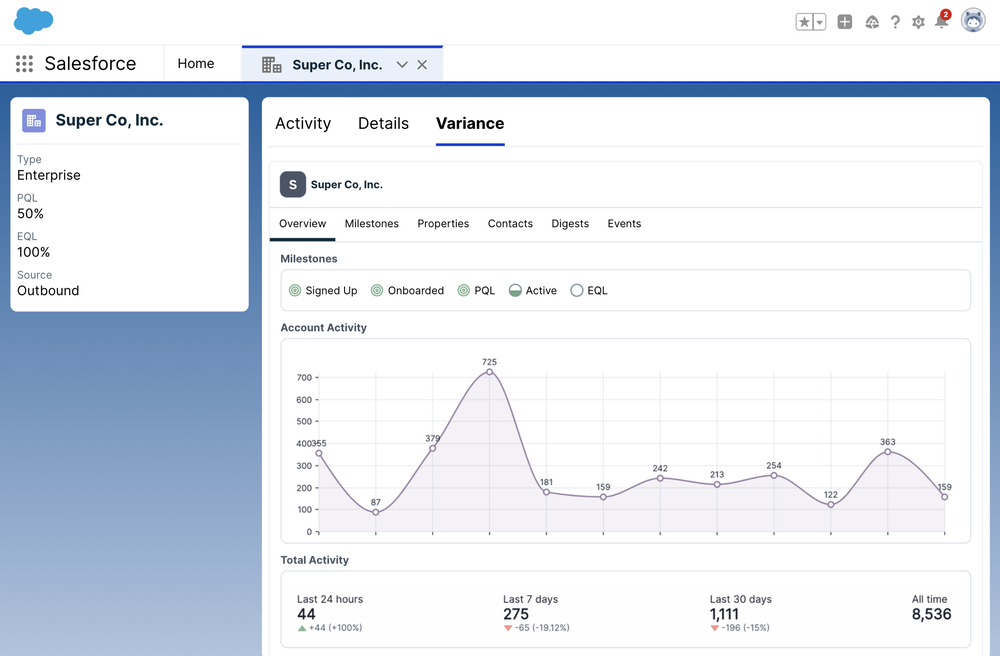
Task: Click the favorites star icon
Action: (804, 22)
